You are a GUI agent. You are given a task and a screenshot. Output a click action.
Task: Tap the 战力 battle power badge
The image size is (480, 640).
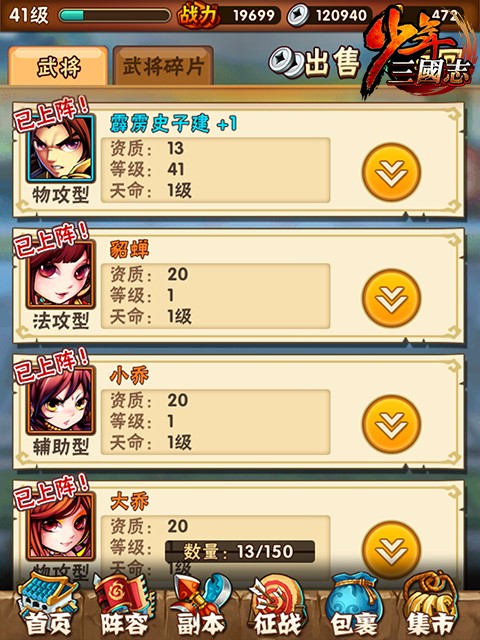(197, 16)
